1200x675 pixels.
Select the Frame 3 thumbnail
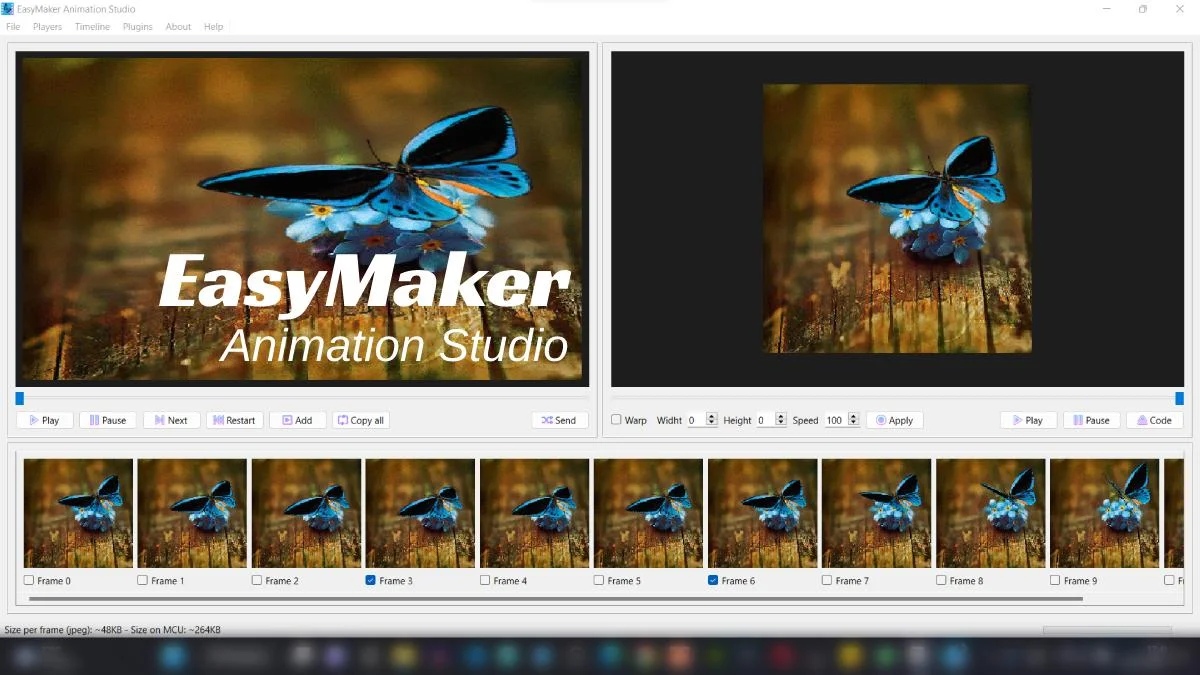coord(420,513)
